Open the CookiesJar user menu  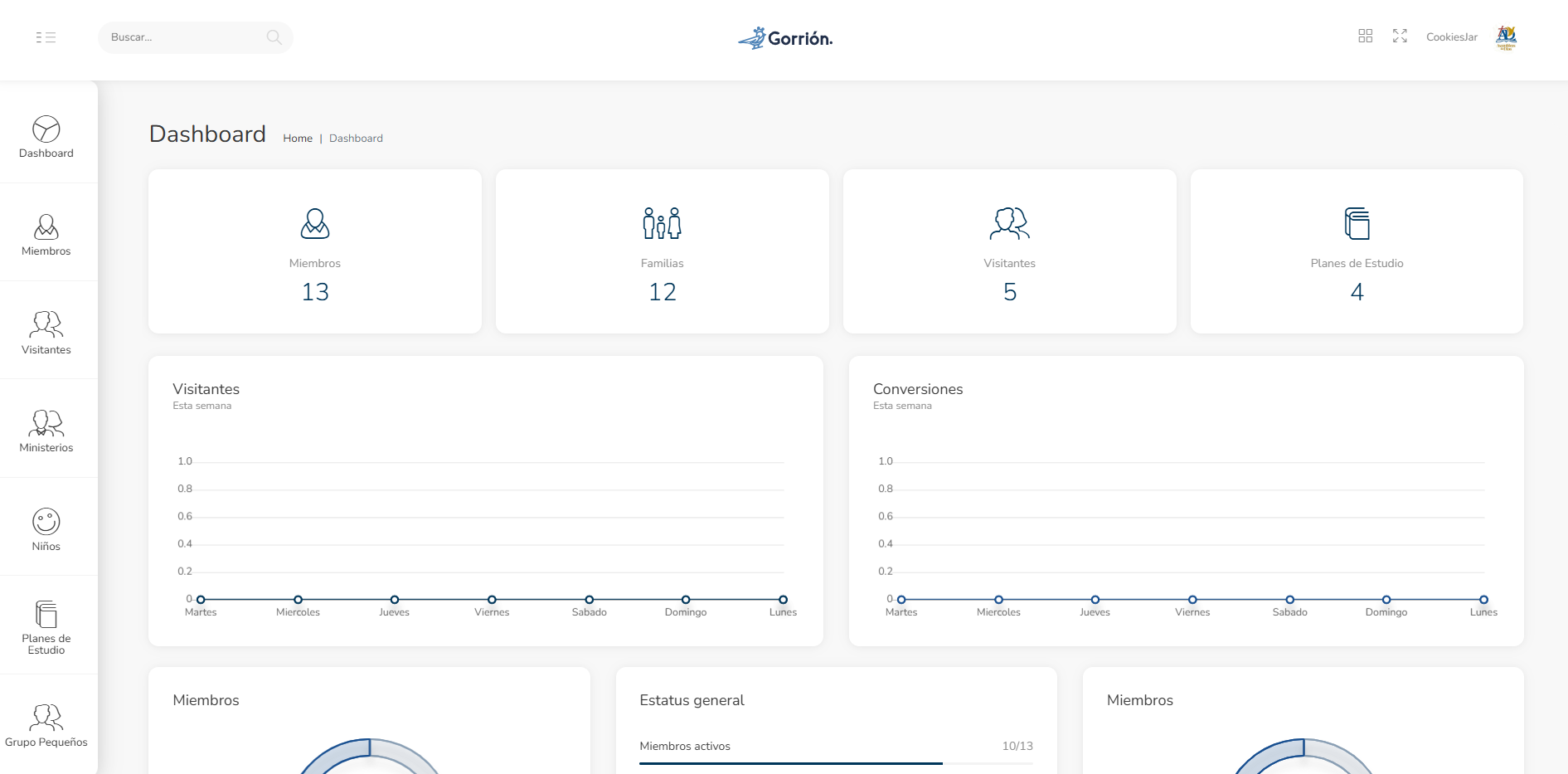click(1452, 37)
